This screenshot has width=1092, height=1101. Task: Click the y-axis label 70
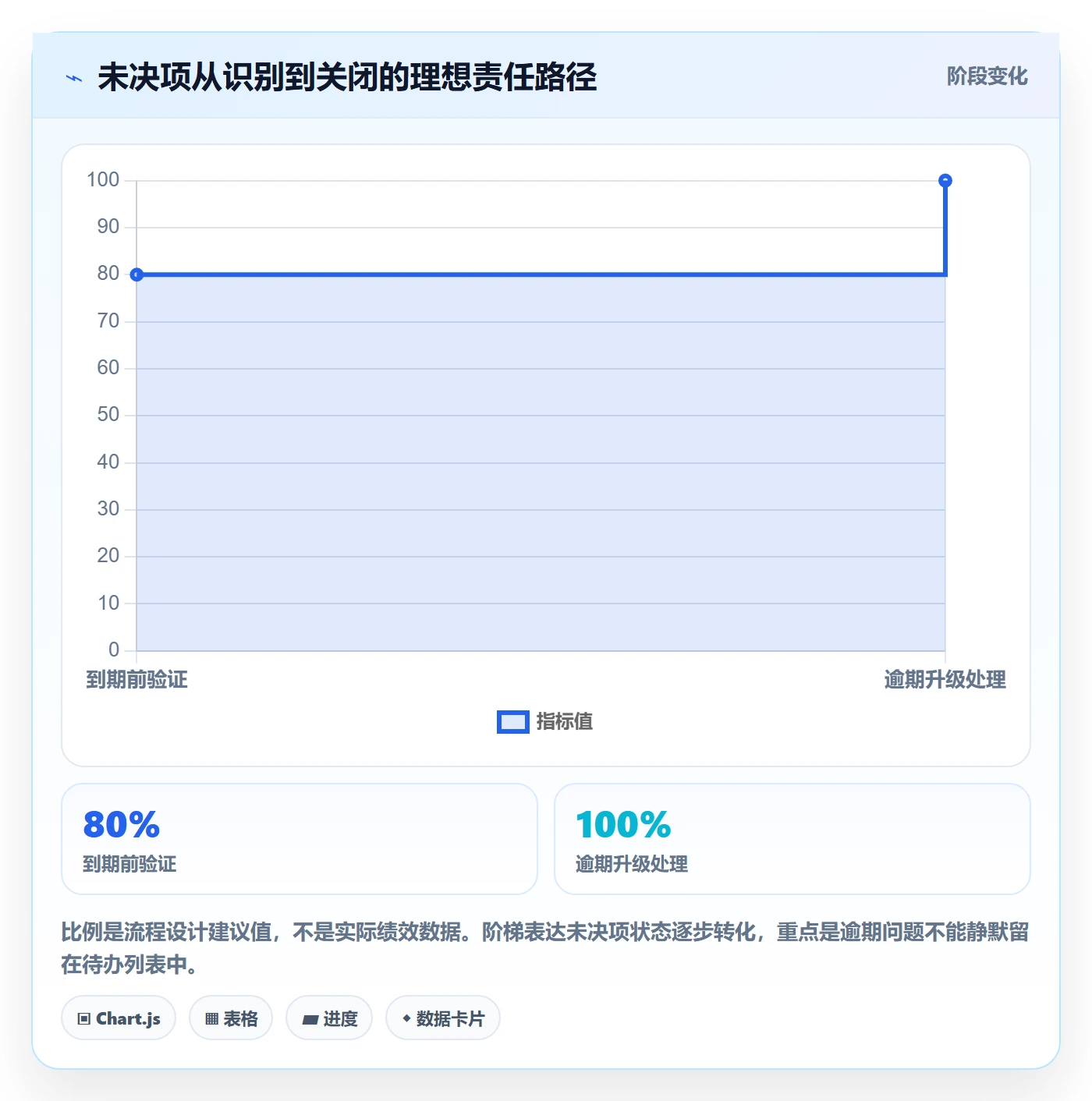coord(108,321)
